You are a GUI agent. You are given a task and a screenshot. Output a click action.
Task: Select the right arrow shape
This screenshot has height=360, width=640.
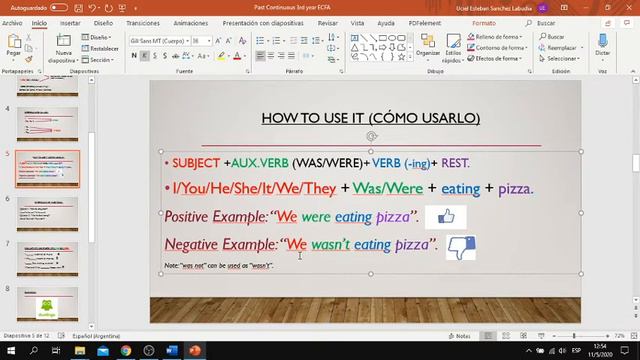click(382, 47)
